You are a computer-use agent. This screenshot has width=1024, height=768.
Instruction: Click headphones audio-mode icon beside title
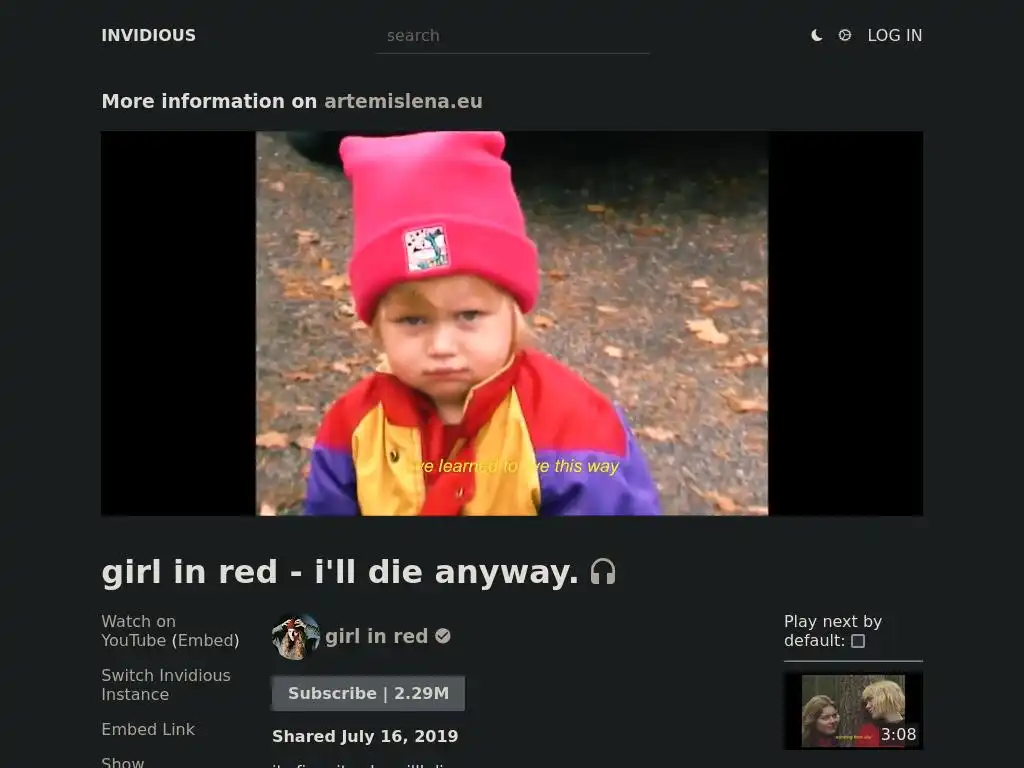tap(603, 571)
